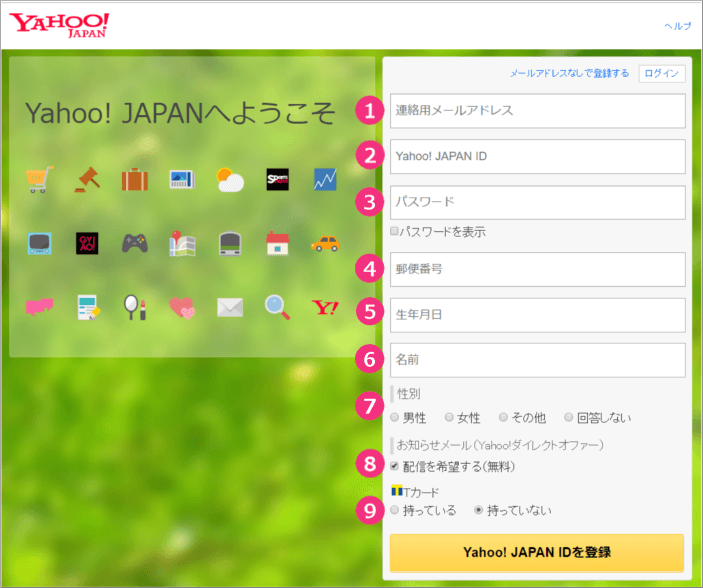This screenshot has width=703, height=588.
Task: Open the blog document pencil icon
Action: (88, 307)
